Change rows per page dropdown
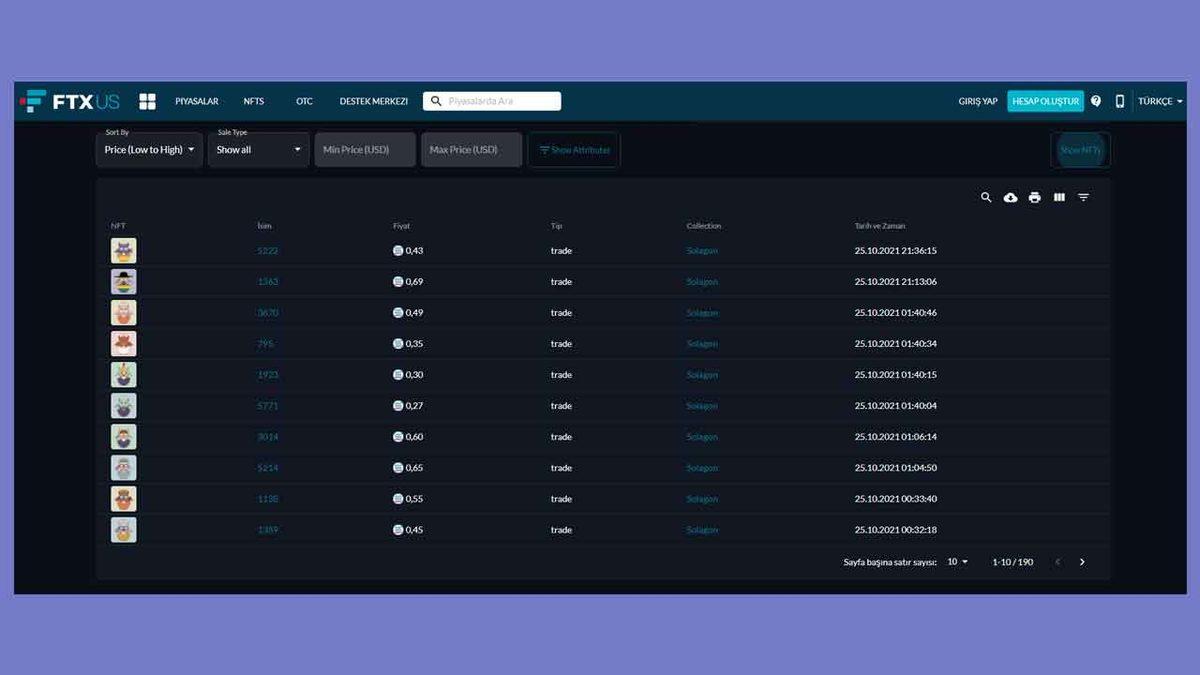Image resolution: width=1200 pixels, height=675 pixels. click(958, 562)
